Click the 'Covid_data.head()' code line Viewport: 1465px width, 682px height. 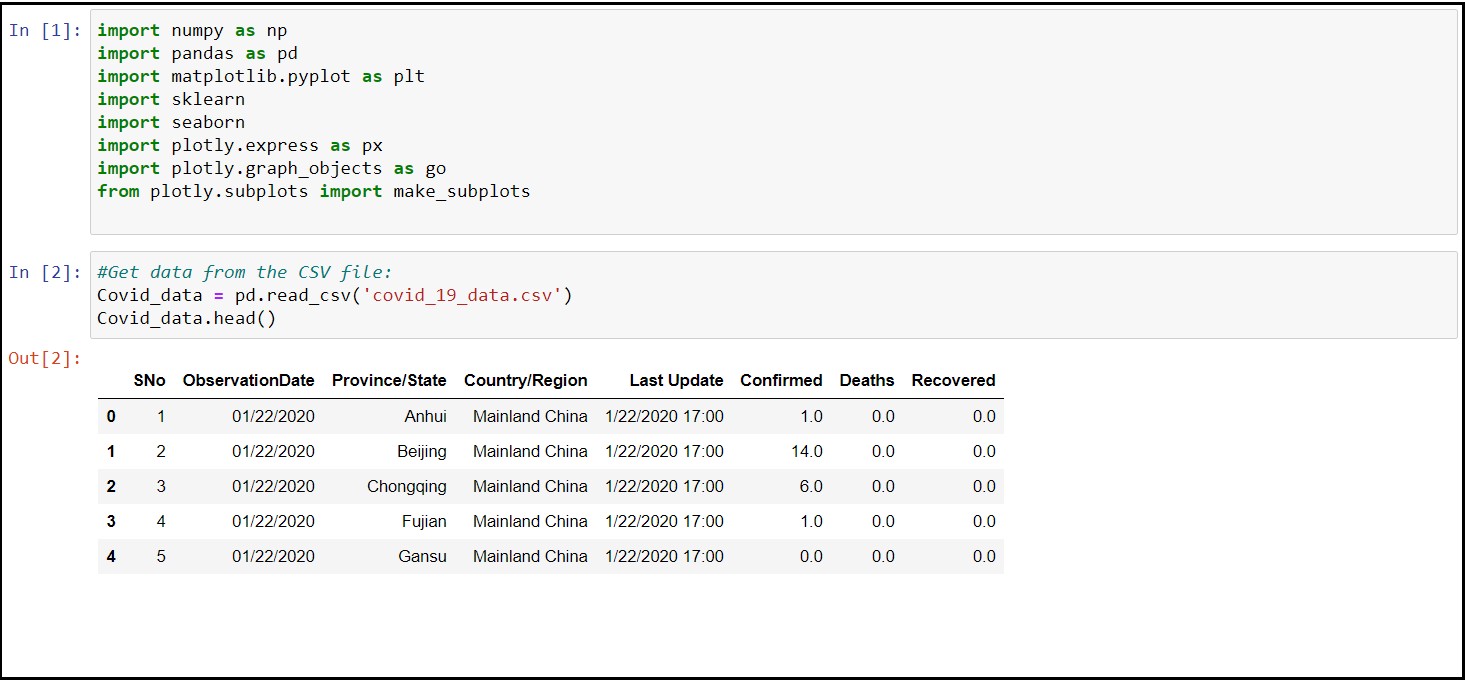click(187, 318)
